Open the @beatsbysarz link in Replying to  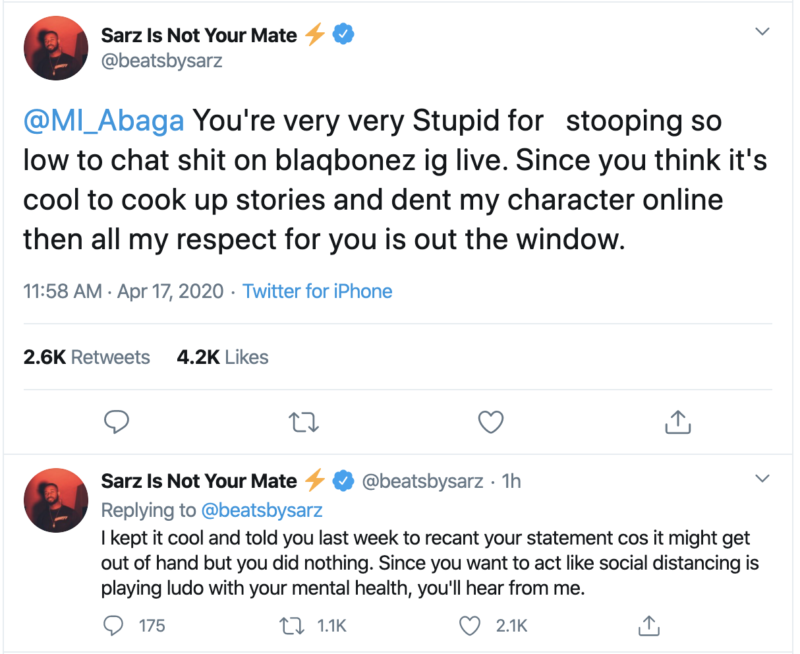[262, 510]
